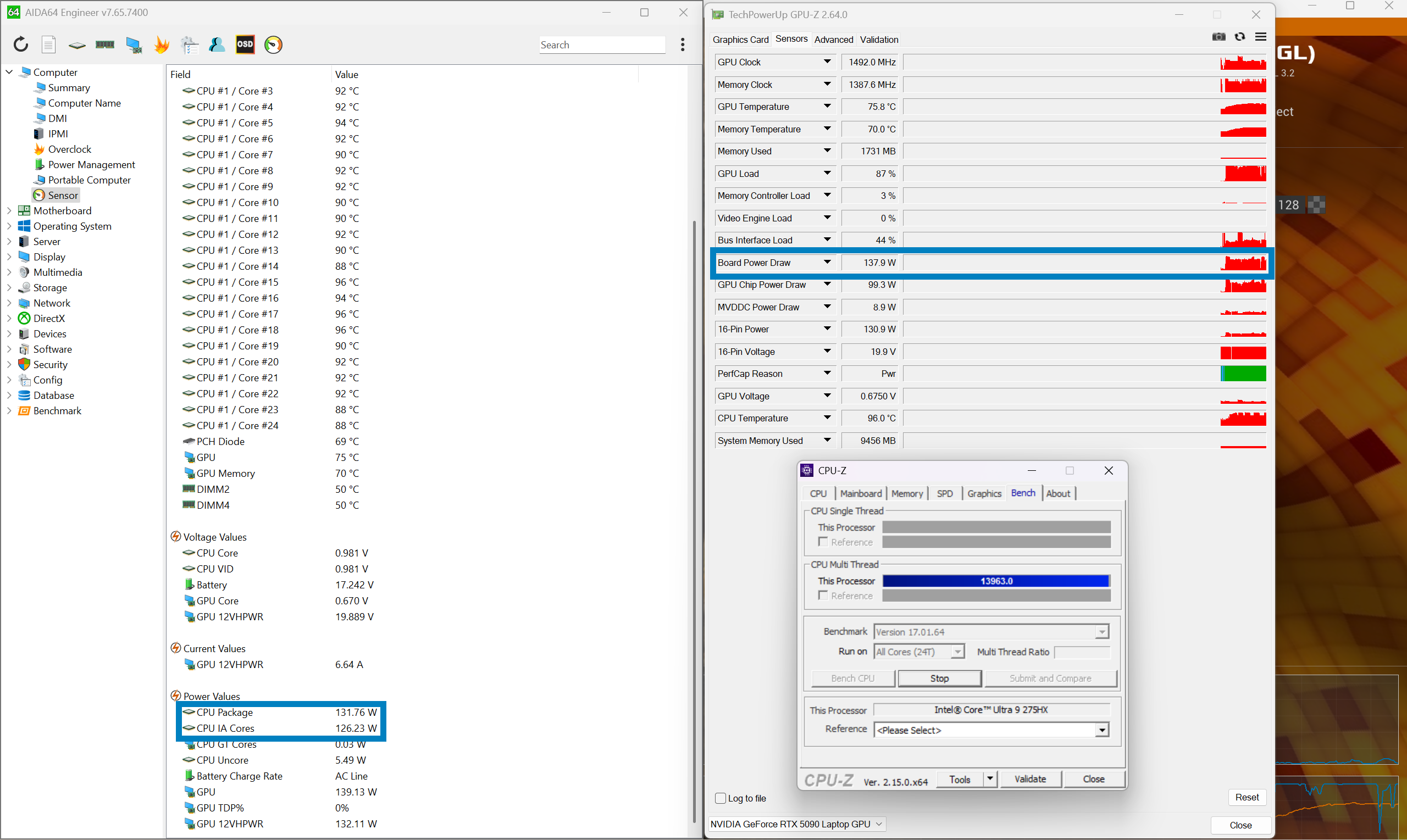
Task: Select Computer Name in the AIDA64 tree
Action: [x=84, y=103]
